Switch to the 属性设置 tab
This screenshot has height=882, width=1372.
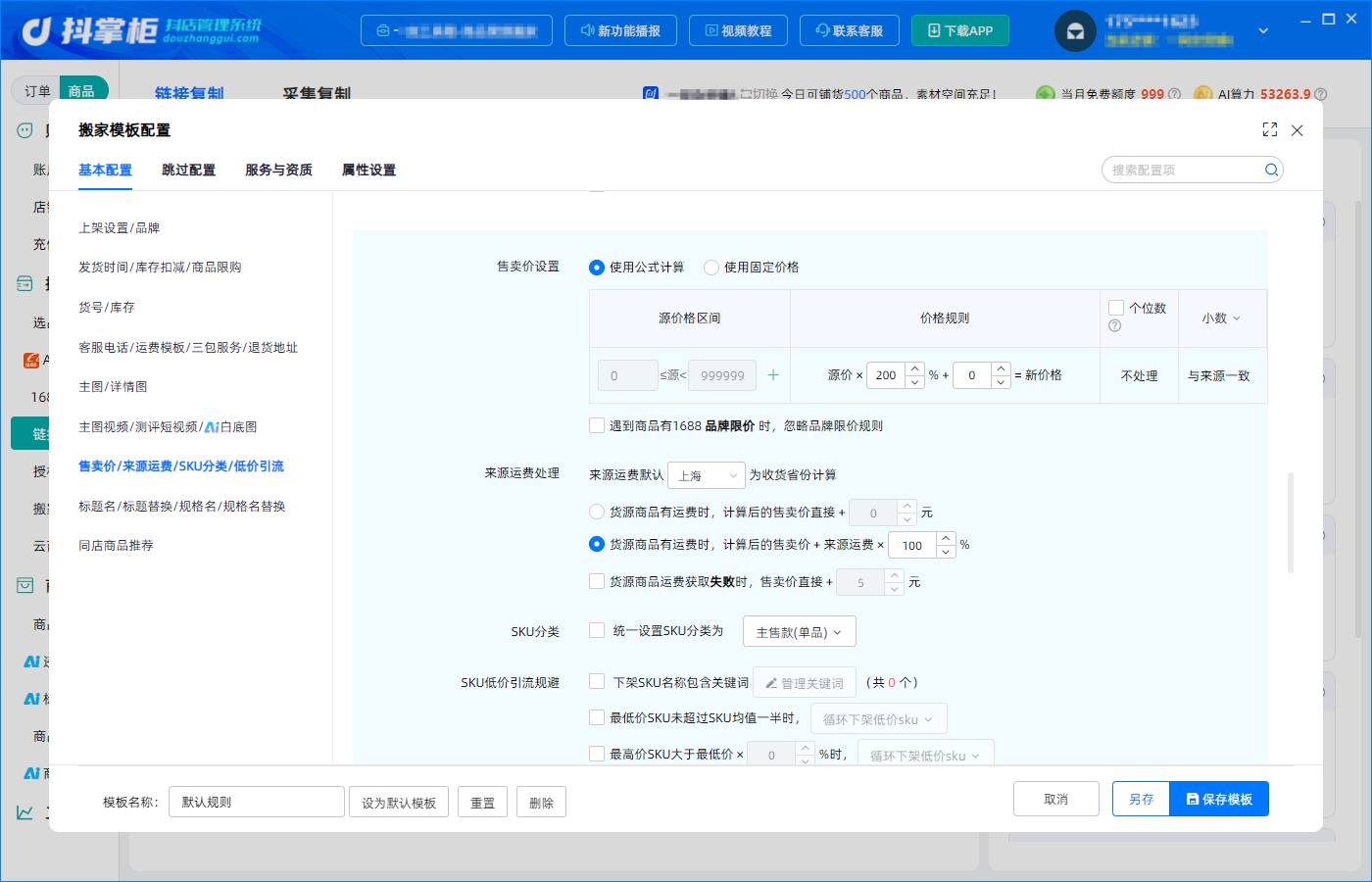(368, 170)
